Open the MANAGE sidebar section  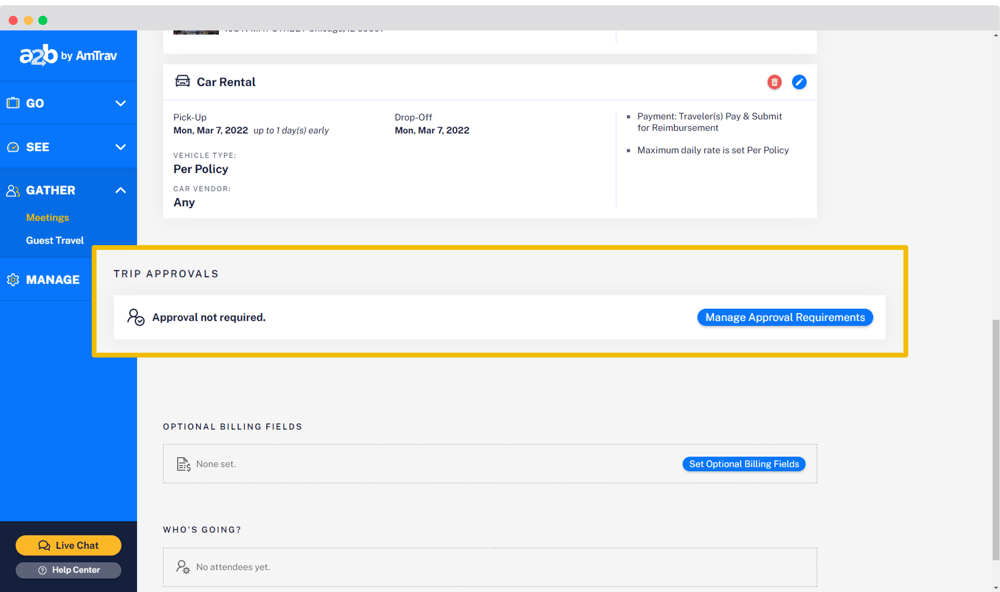click(x=53, y=280)
